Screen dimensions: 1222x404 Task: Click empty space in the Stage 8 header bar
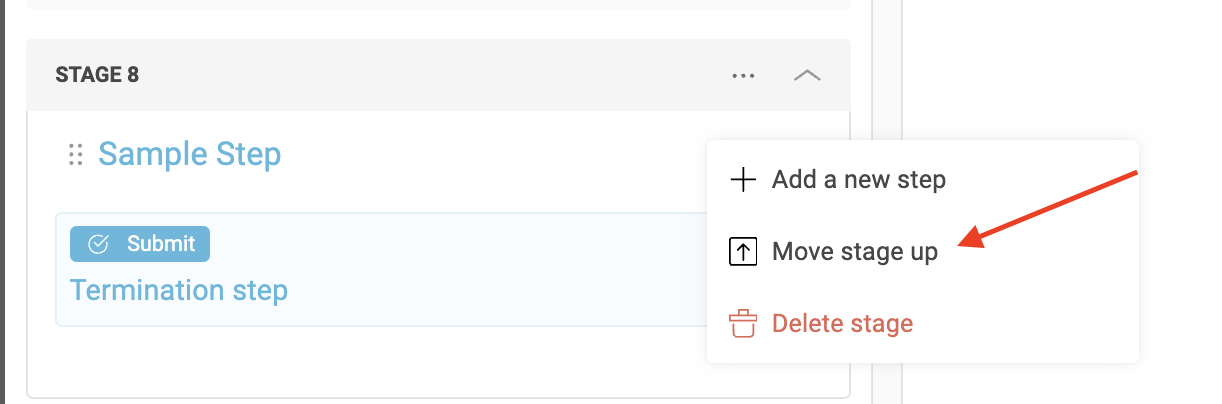[430, 75]
